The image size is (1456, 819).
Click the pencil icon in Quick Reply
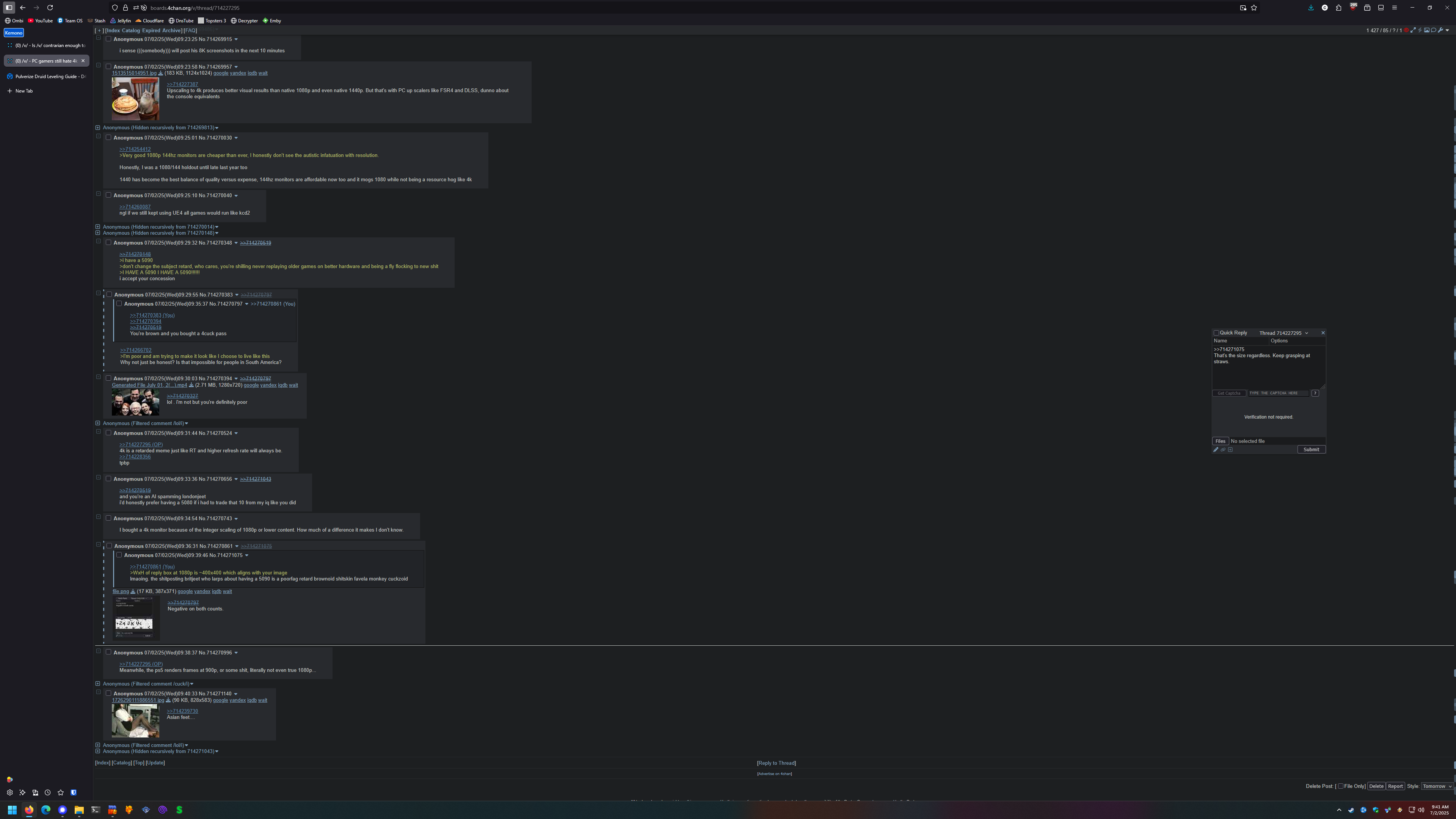(x=1216, y=450)
